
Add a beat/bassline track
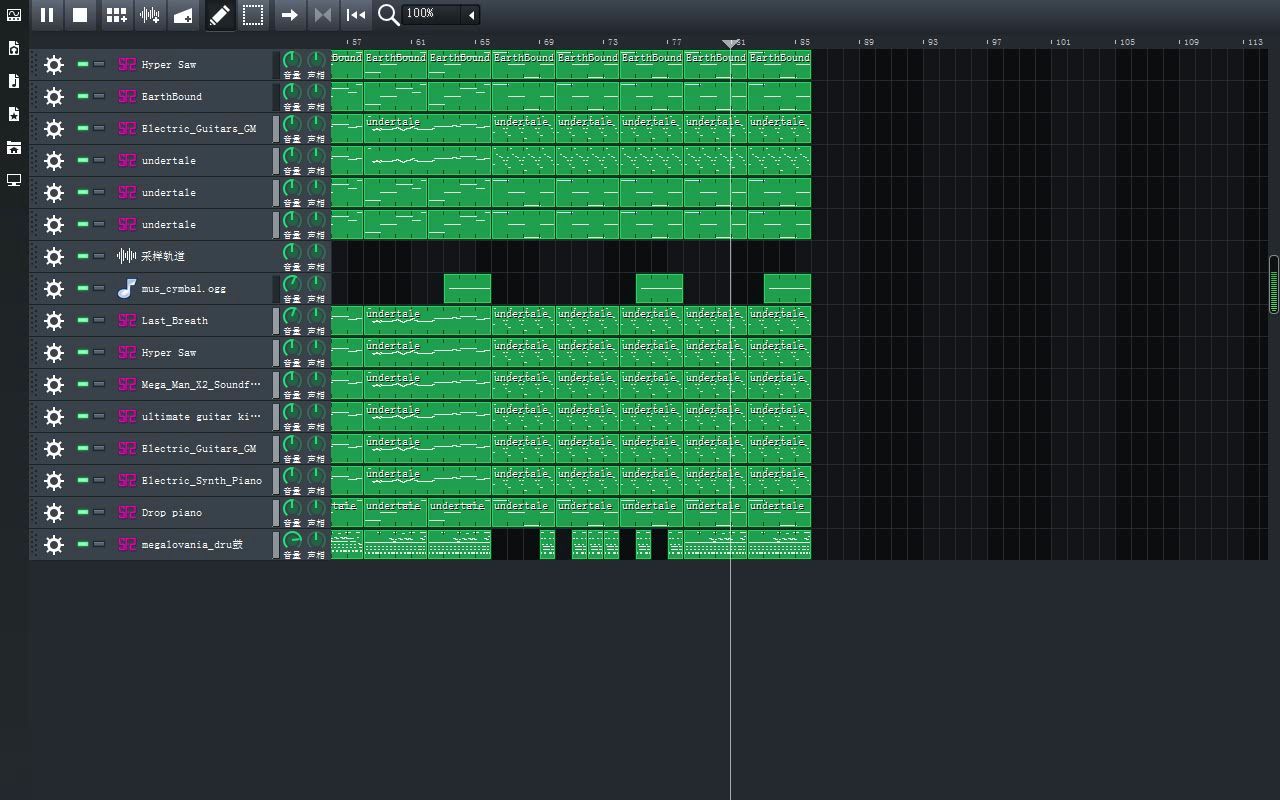coord(116,15)
